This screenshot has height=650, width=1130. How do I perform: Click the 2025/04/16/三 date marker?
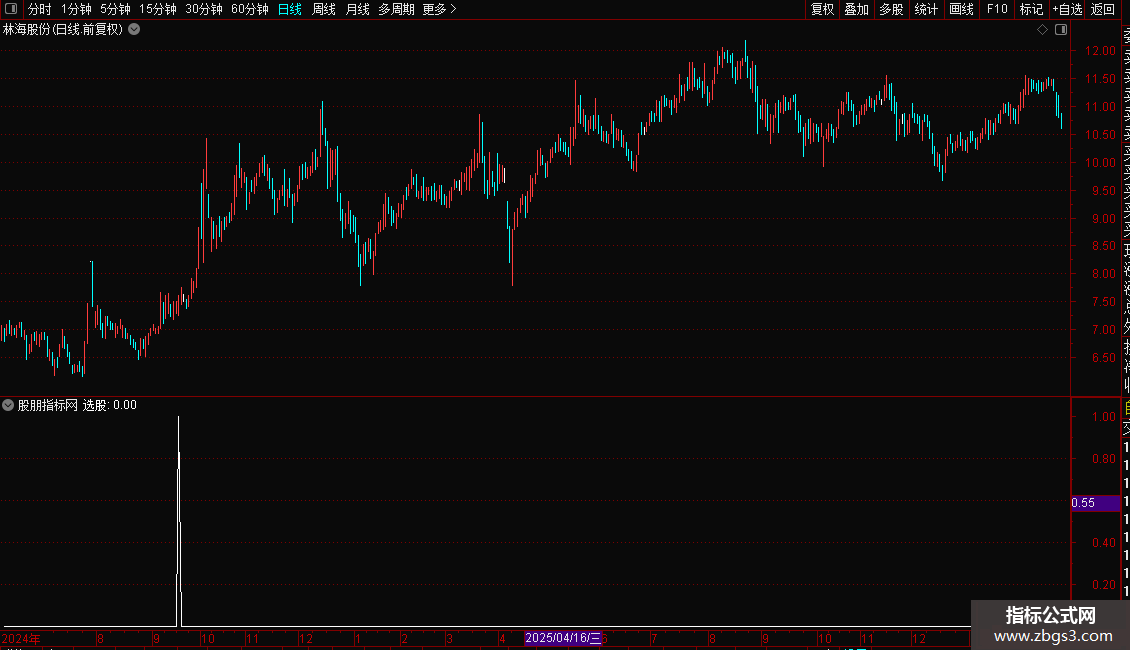(x=563, y=638)
